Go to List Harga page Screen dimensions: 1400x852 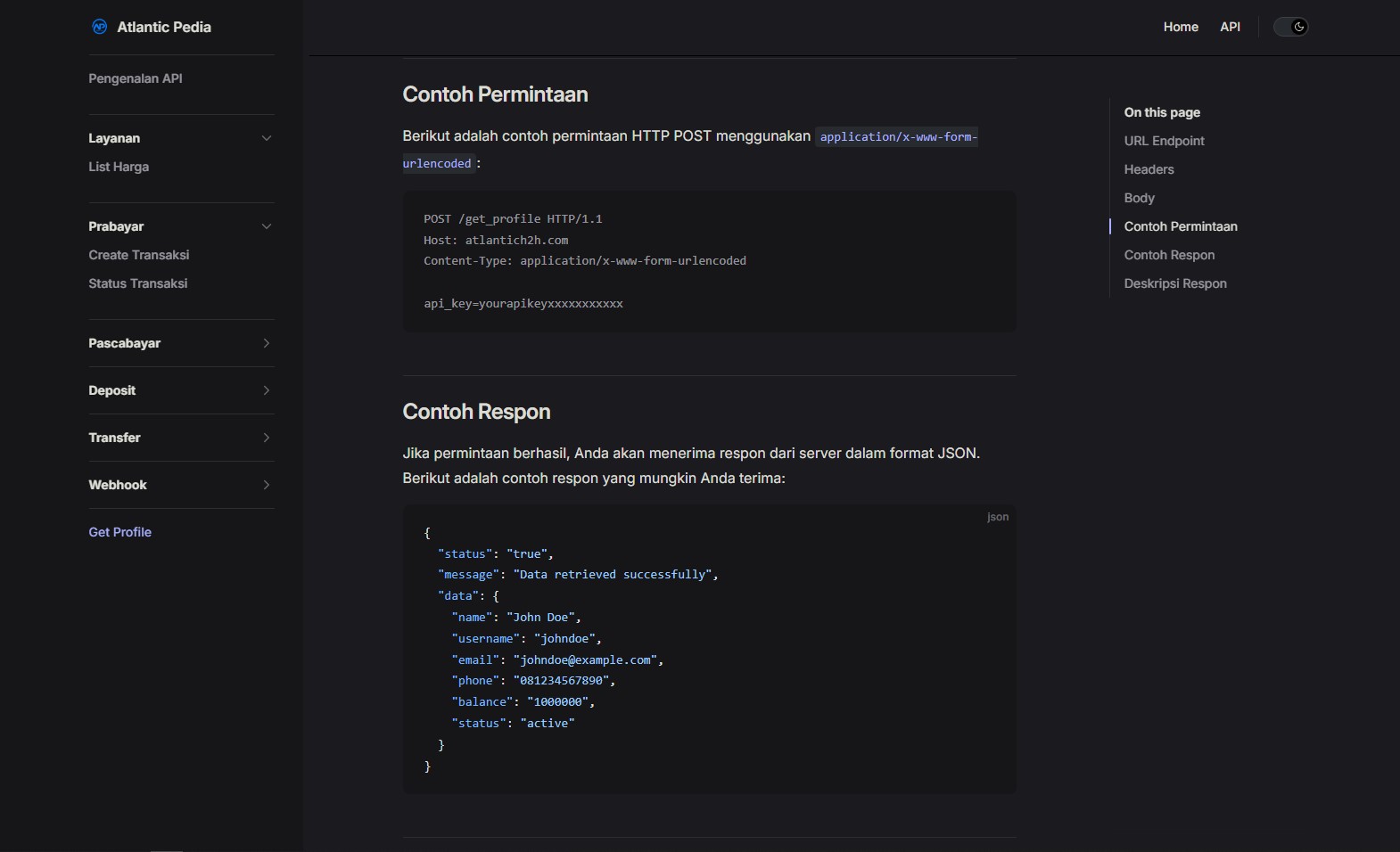click(119, 167)
